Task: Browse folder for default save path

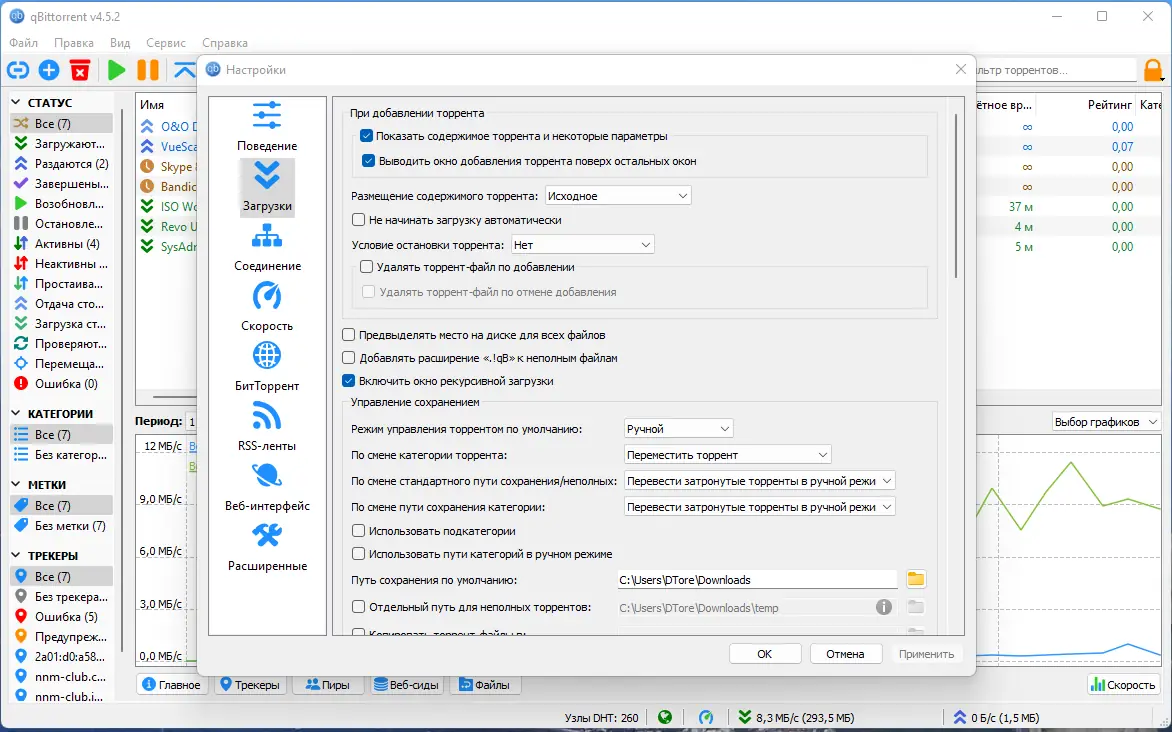Action: [916, 579]
